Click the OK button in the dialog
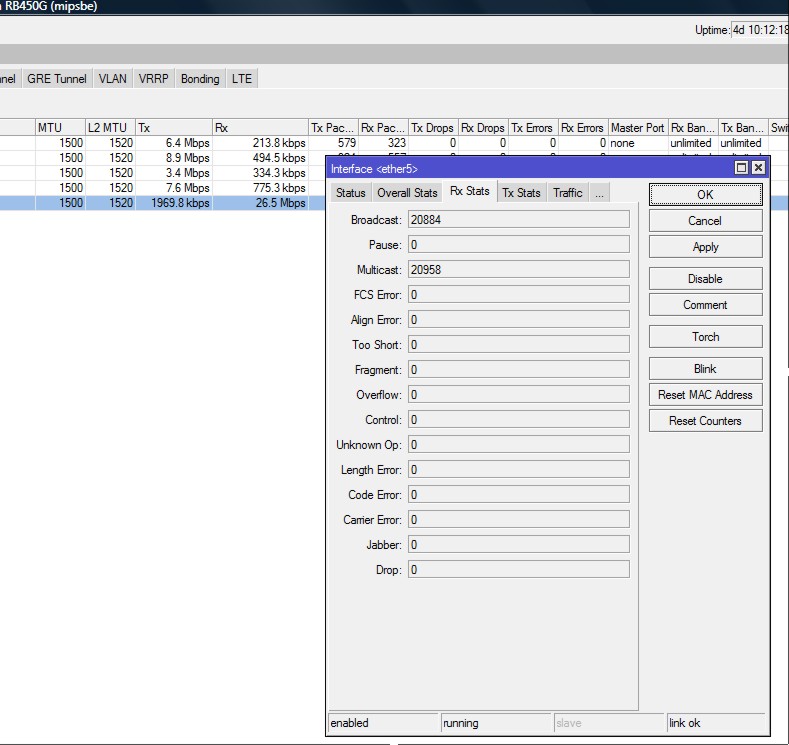 705,195
